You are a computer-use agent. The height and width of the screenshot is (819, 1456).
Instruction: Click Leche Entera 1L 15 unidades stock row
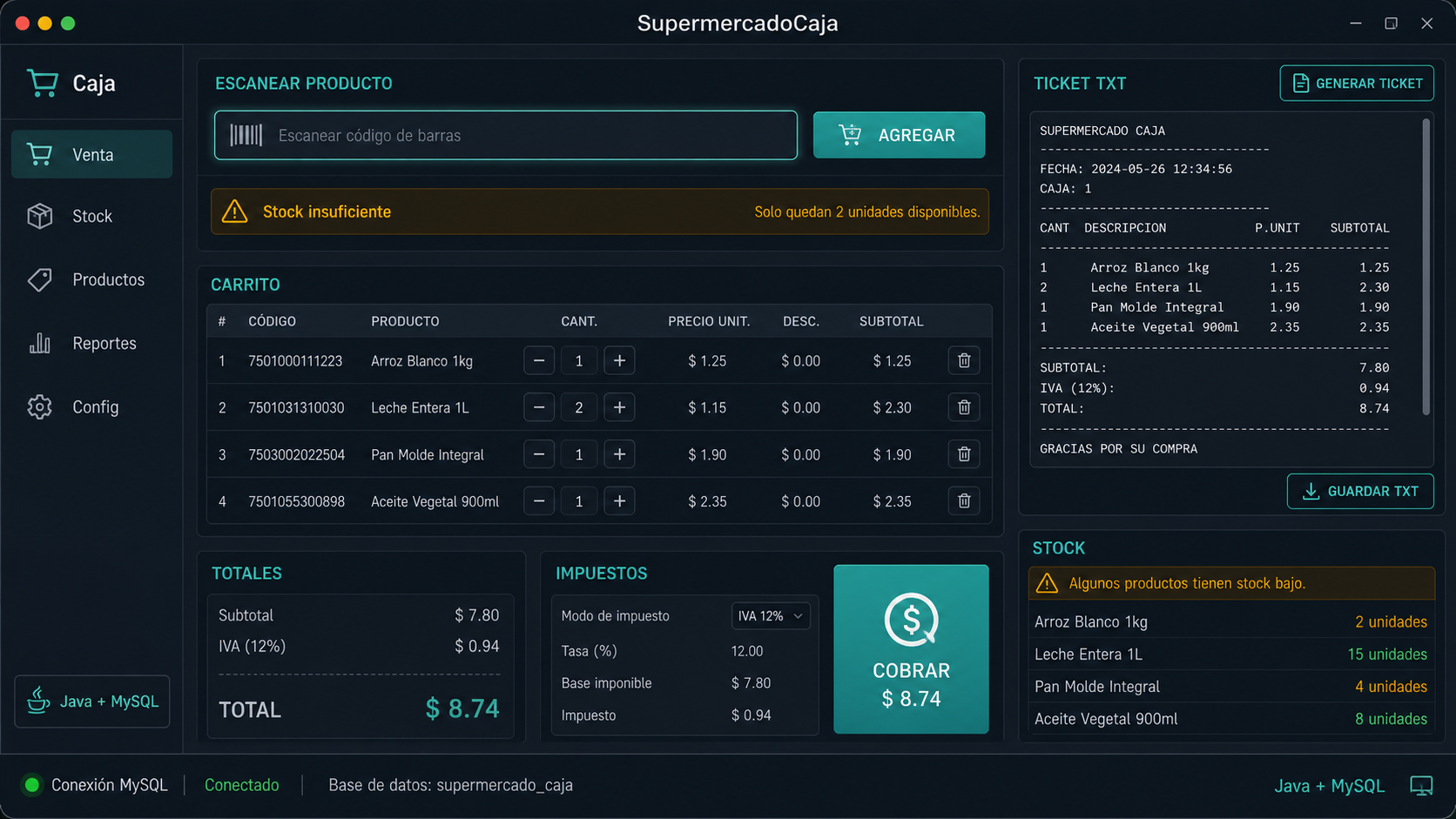click(x=1230, y=655)
